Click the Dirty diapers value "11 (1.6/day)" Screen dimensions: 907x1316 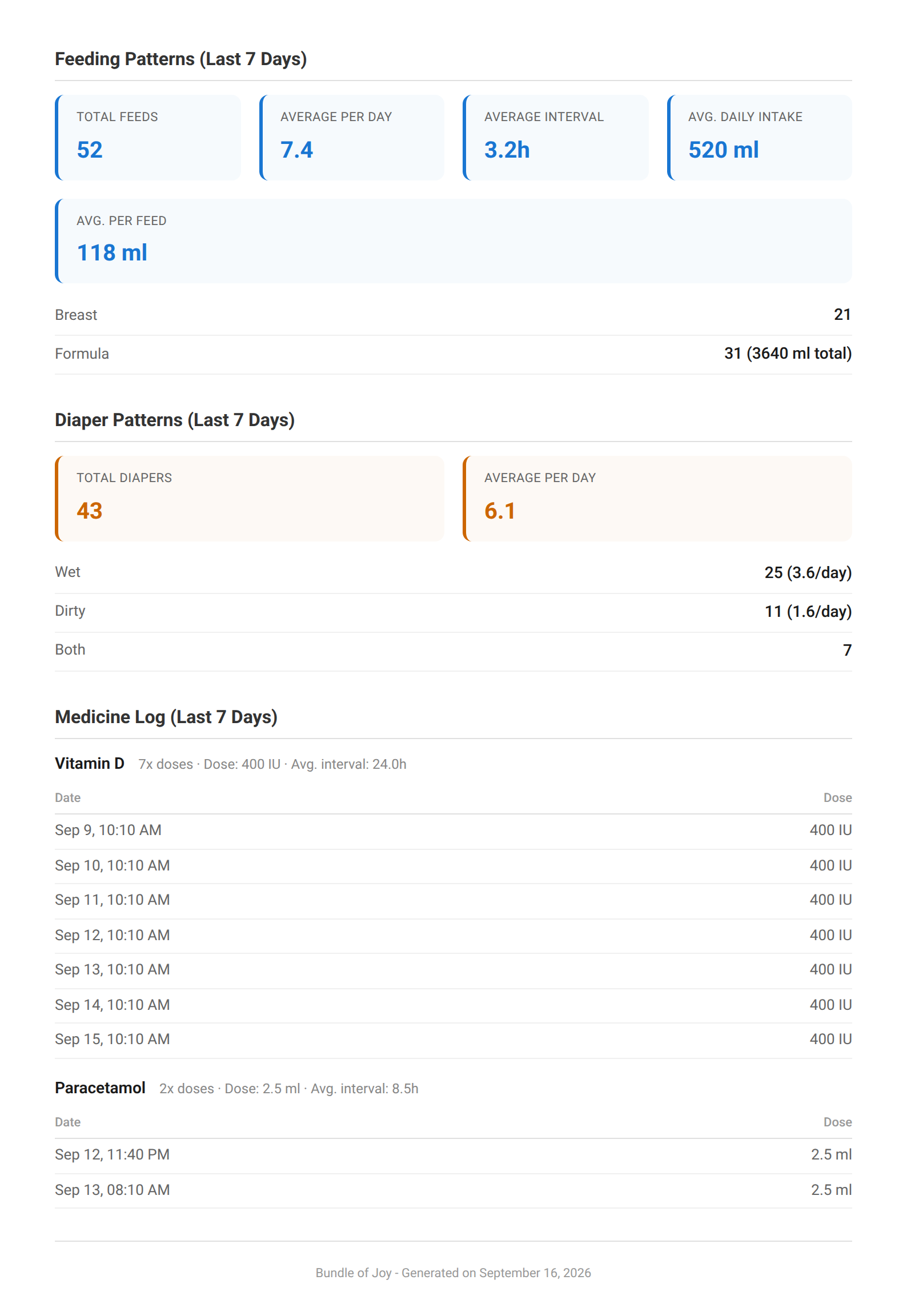[808, 612]
